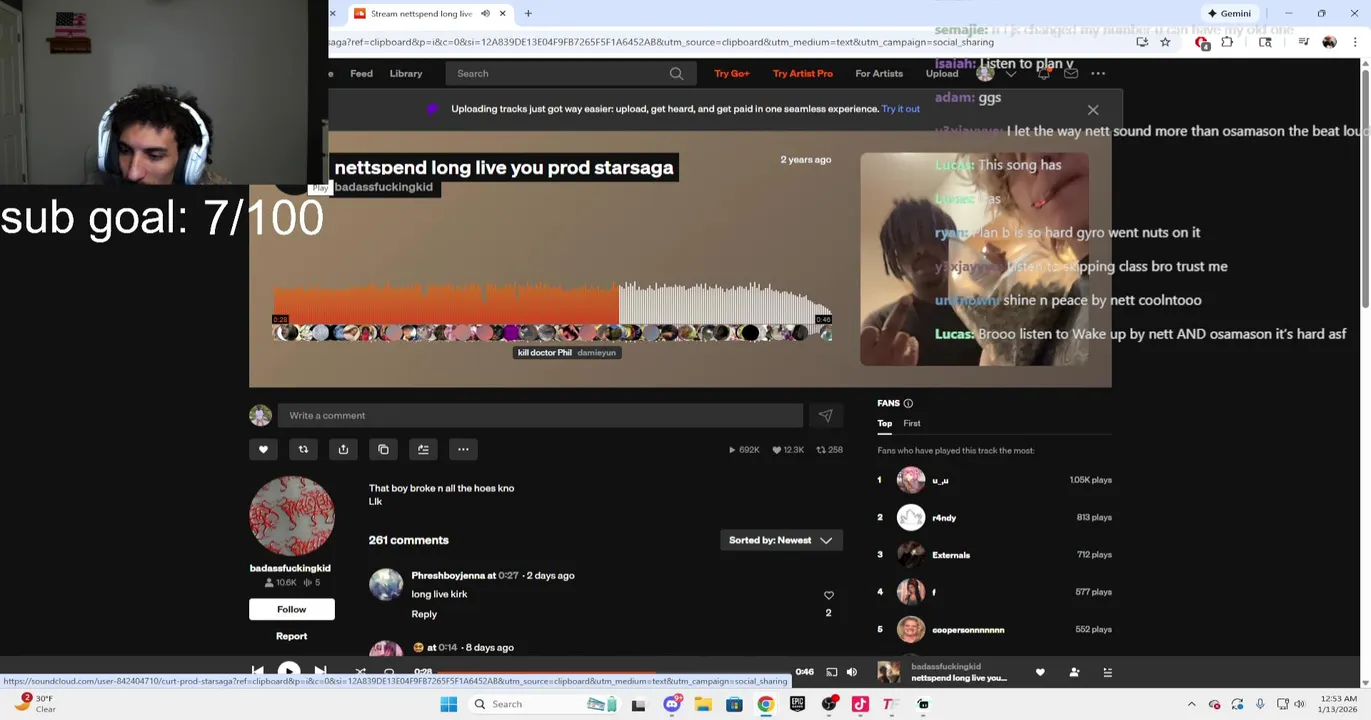Open the Chrome three-dot menu
1371x720 pixels.
coord(1355,43)
